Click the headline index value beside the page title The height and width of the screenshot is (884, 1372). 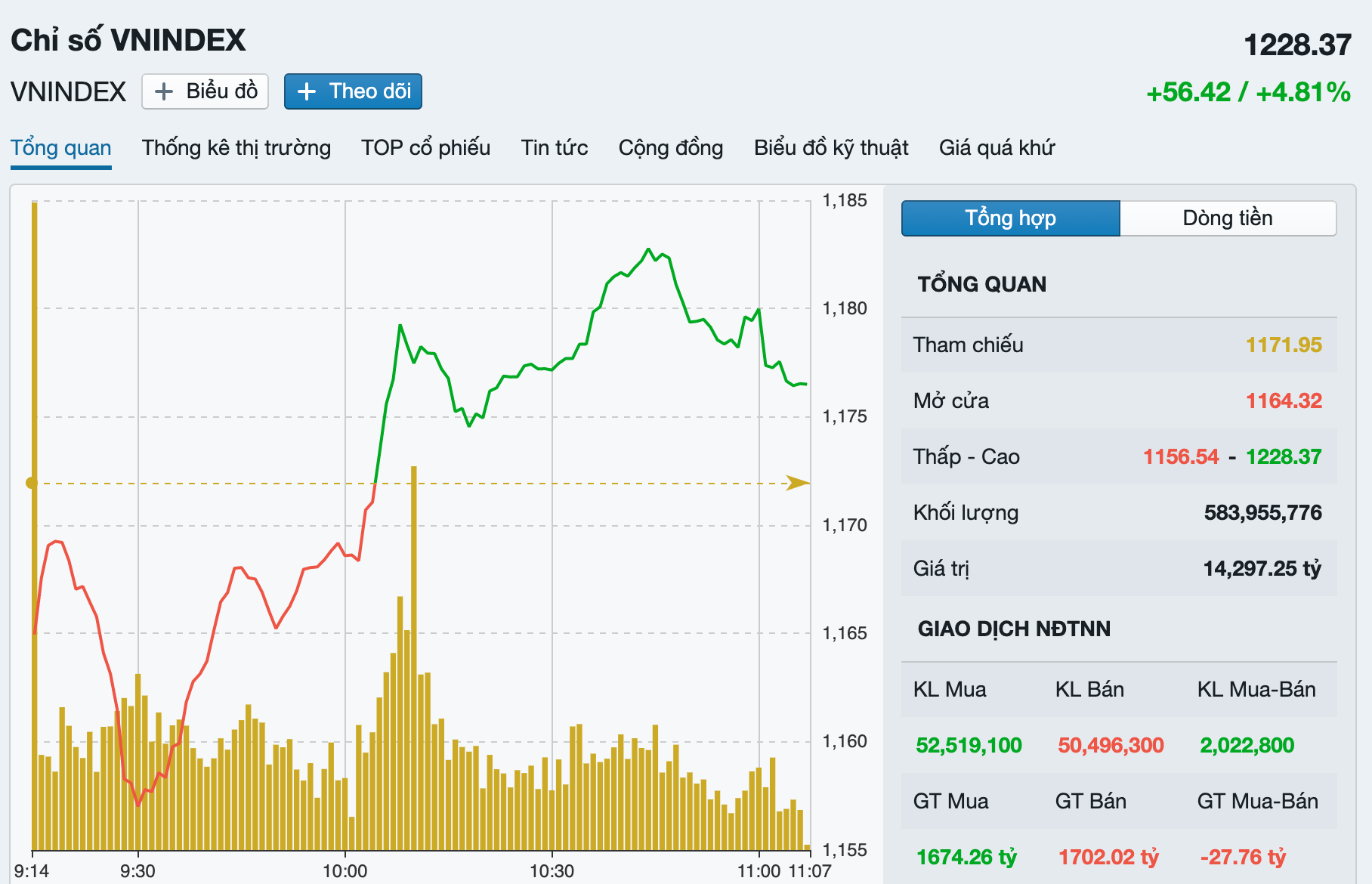(x=1298, y=45)
